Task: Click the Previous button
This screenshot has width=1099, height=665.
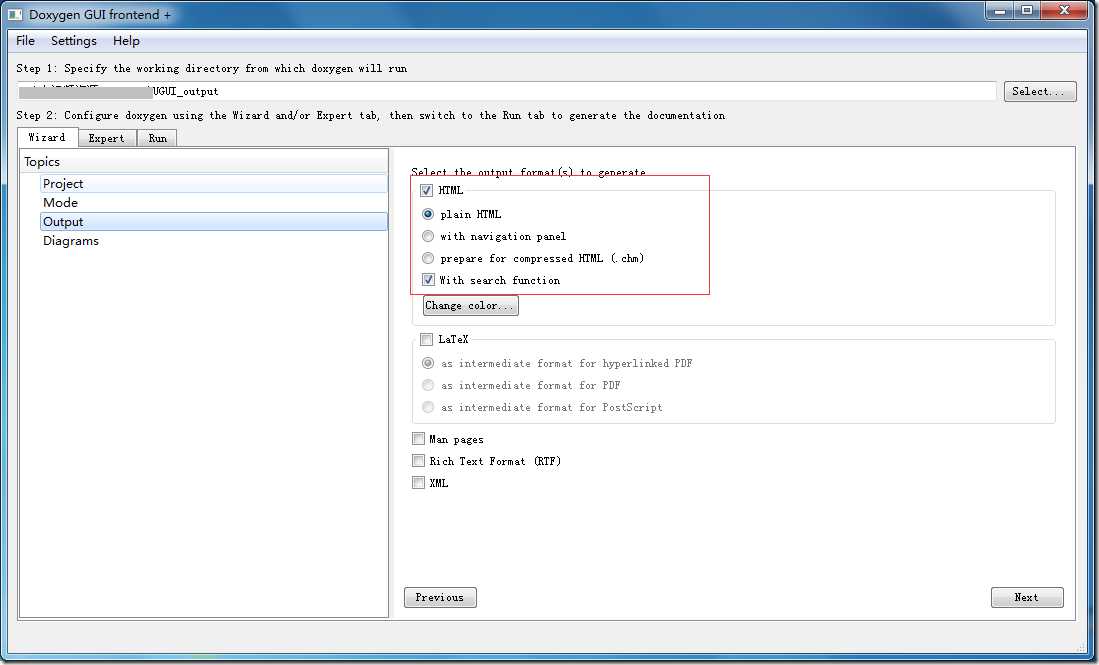Action: tap(440, 597)
